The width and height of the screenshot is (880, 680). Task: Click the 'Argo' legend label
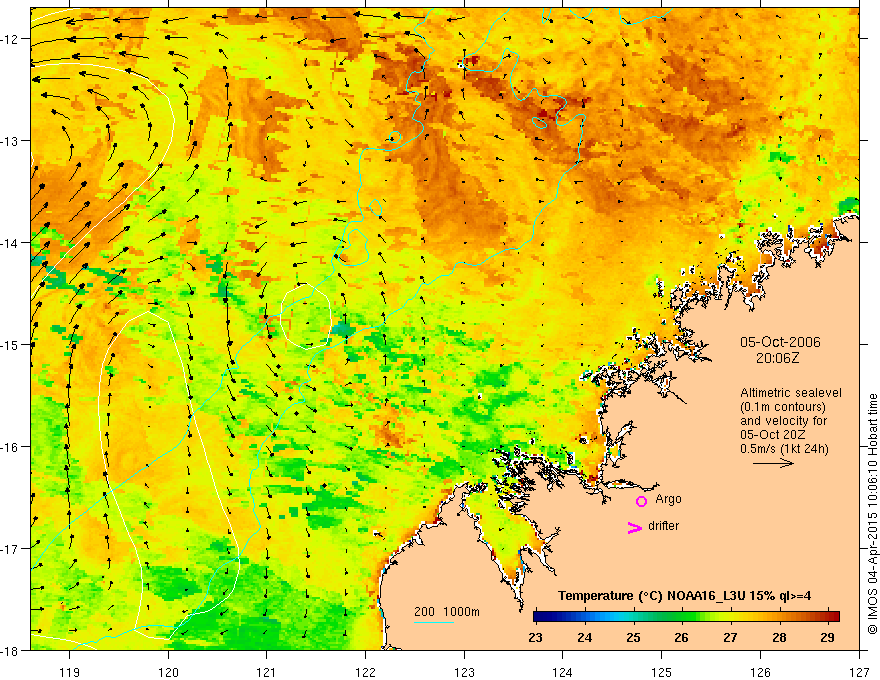click(x=668, y=499)
